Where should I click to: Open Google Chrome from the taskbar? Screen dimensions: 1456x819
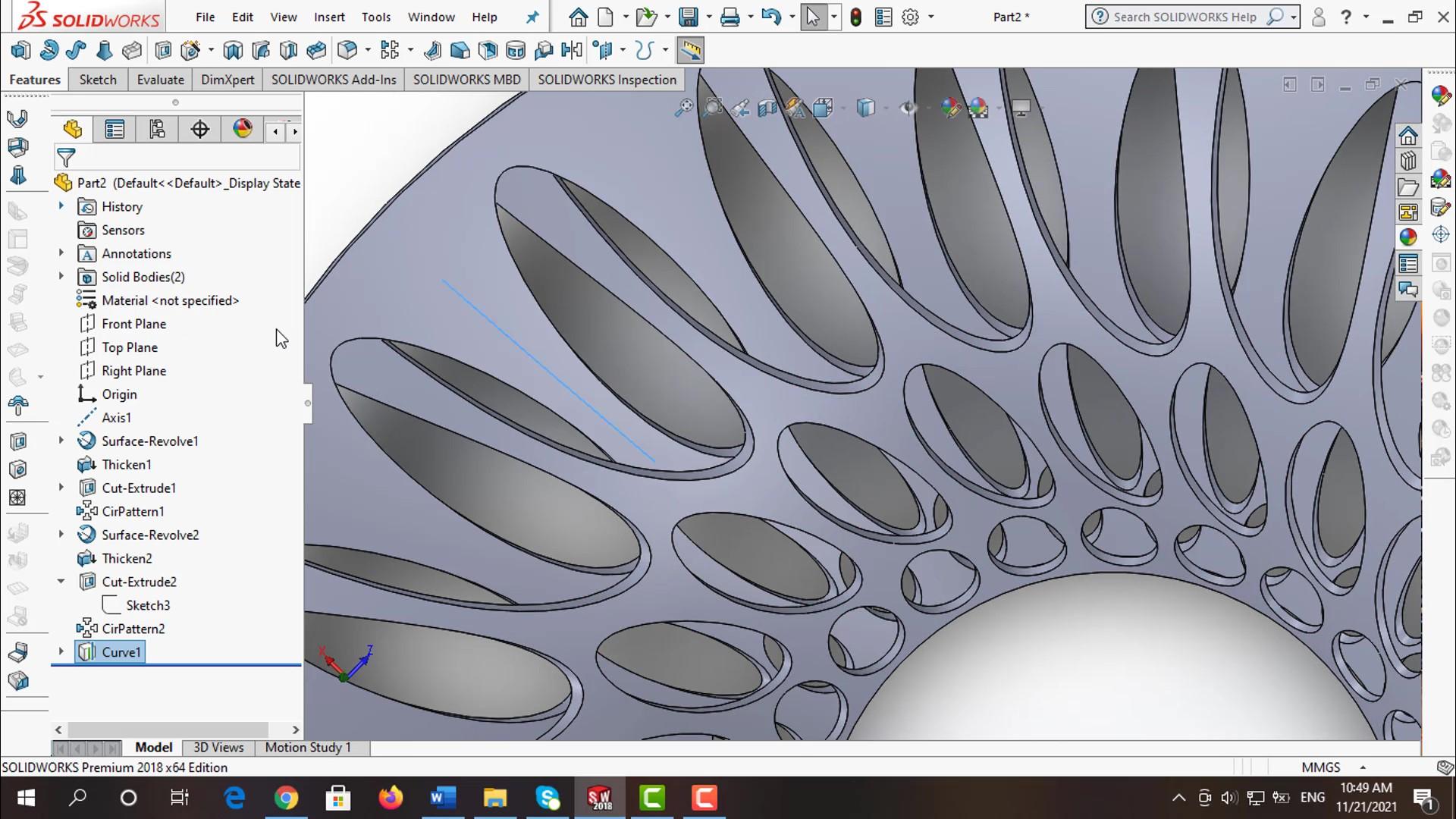point(286,798)
